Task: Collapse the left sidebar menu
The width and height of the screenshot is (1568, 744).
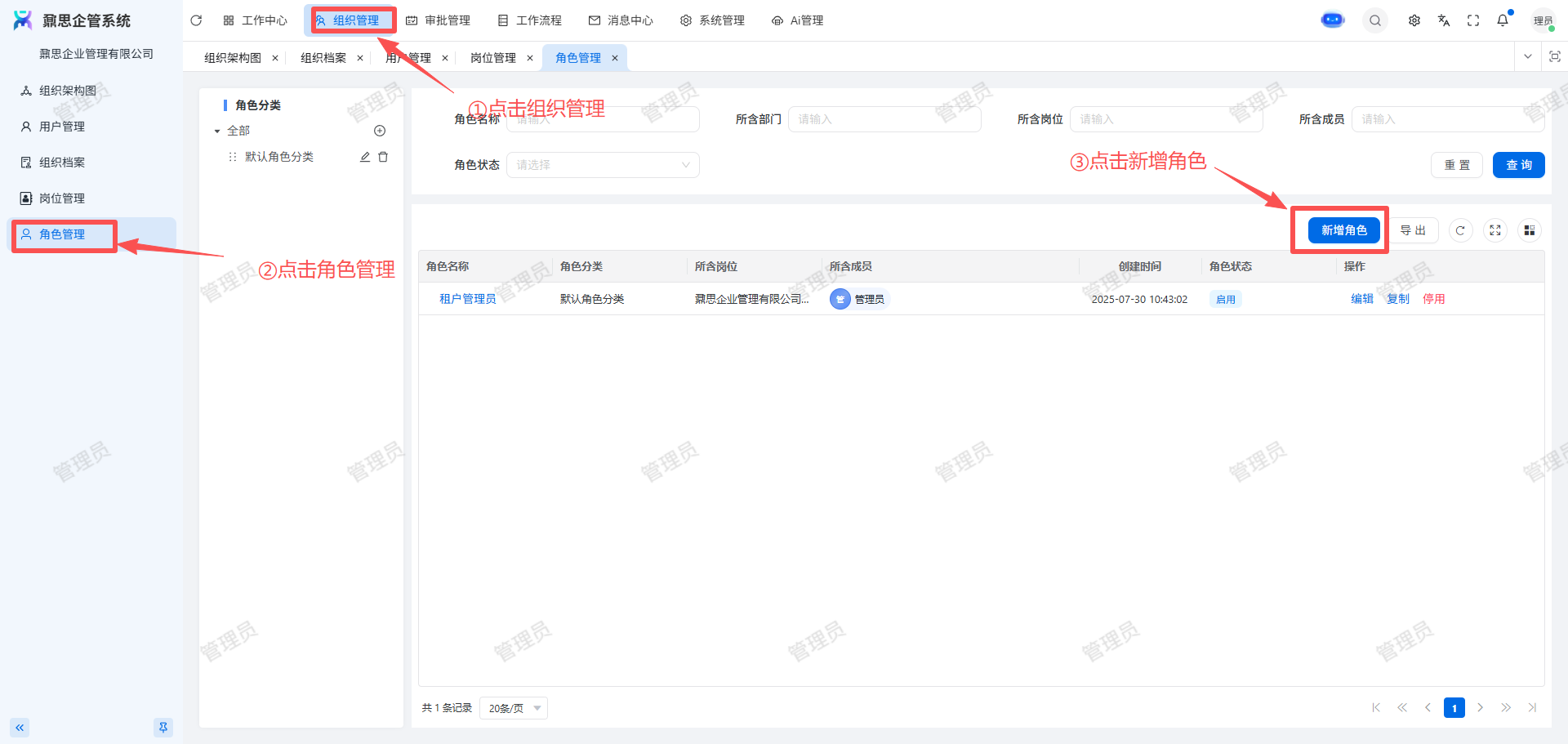Action: coord(20,727)
